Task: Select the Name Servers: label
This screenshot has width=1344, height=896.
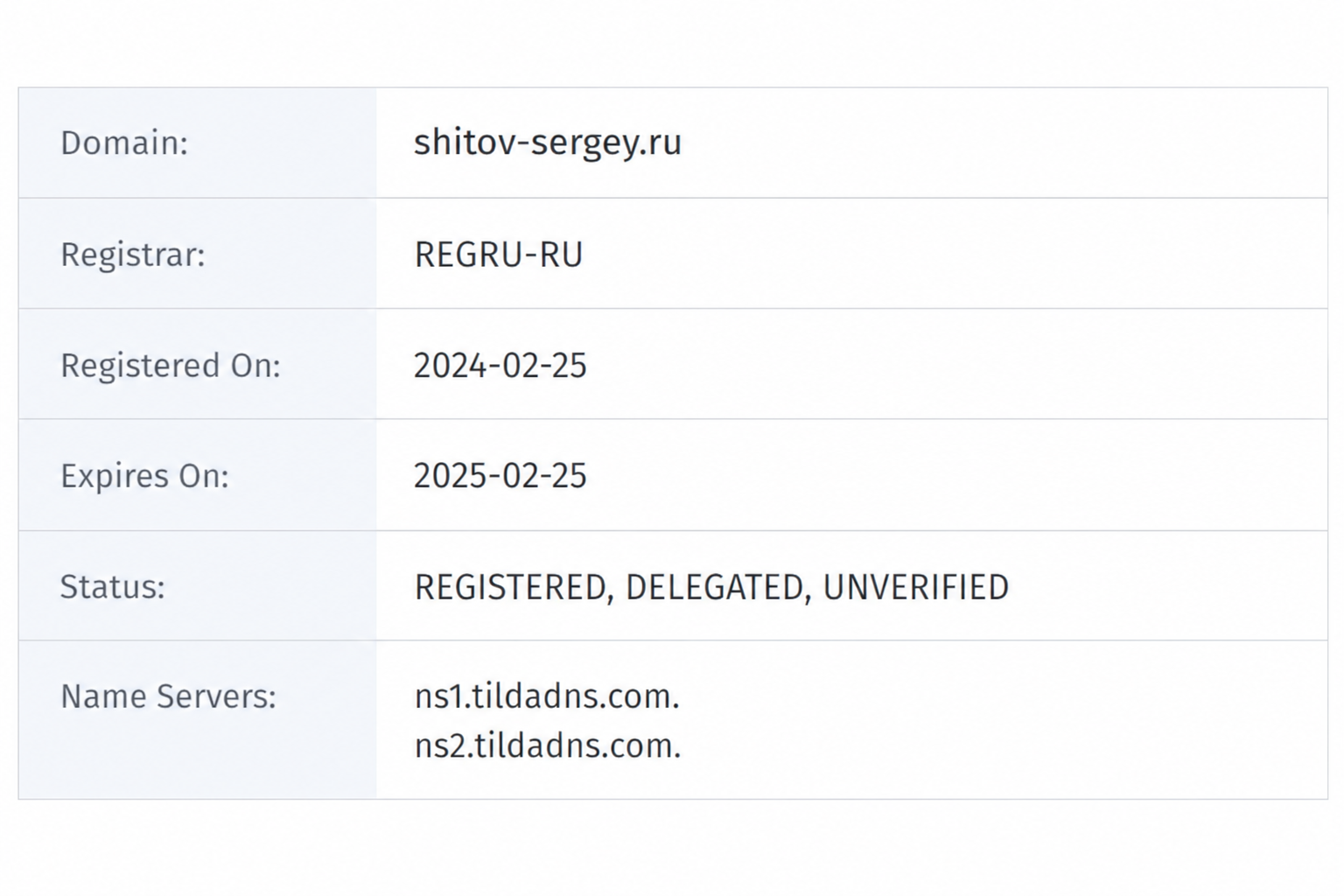Action: pos(168,696)
